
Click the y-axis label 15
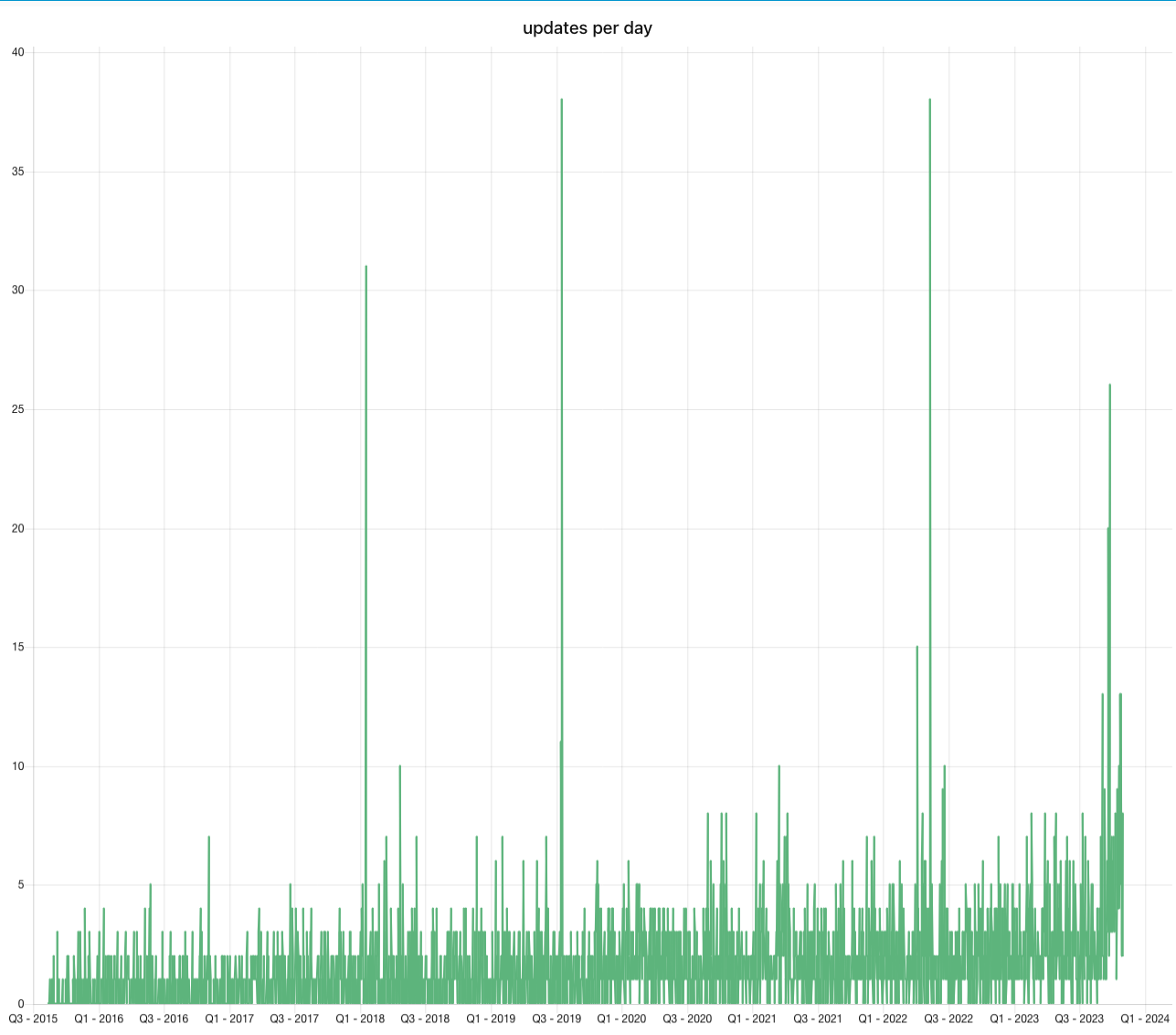pos(18,648)
